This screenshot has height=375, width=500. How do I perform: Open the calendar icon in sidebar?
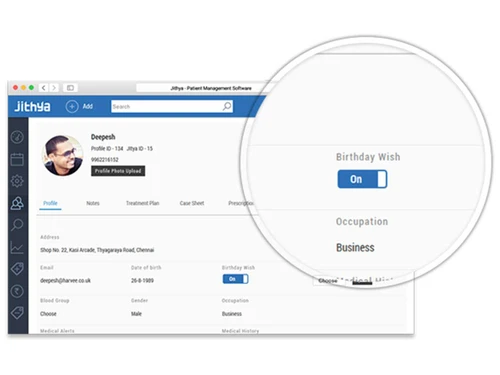[17, 159]
